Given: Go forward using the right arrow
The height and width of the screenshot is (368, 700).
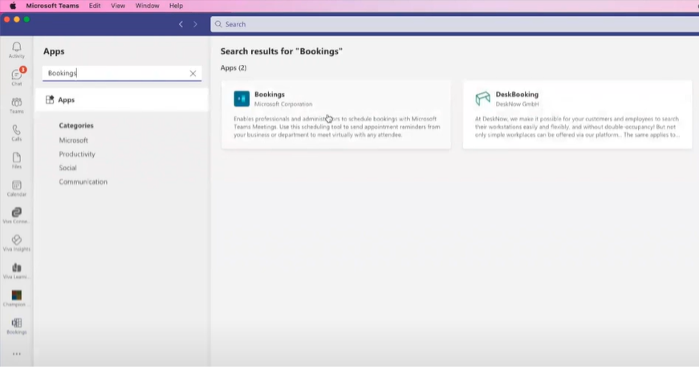Looking at the screenshot, I should (195, 25).
